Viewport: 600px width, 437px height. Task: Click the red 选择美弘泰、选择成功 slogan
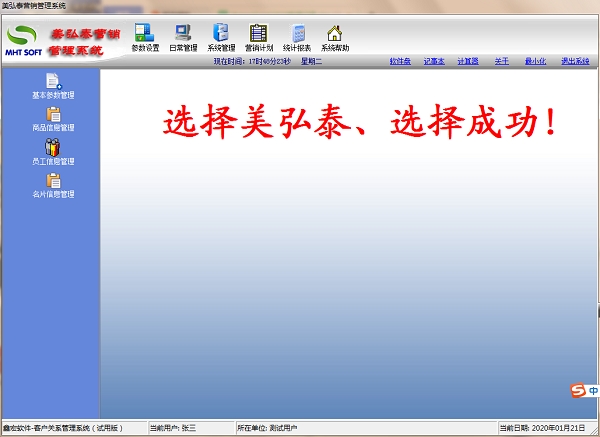(x=360, y=122)
